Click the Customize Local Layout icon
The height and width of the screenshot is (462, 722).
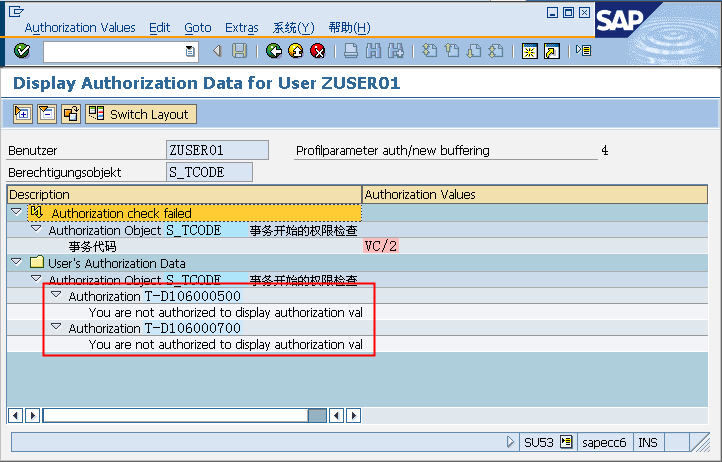(x=583, y=51)
